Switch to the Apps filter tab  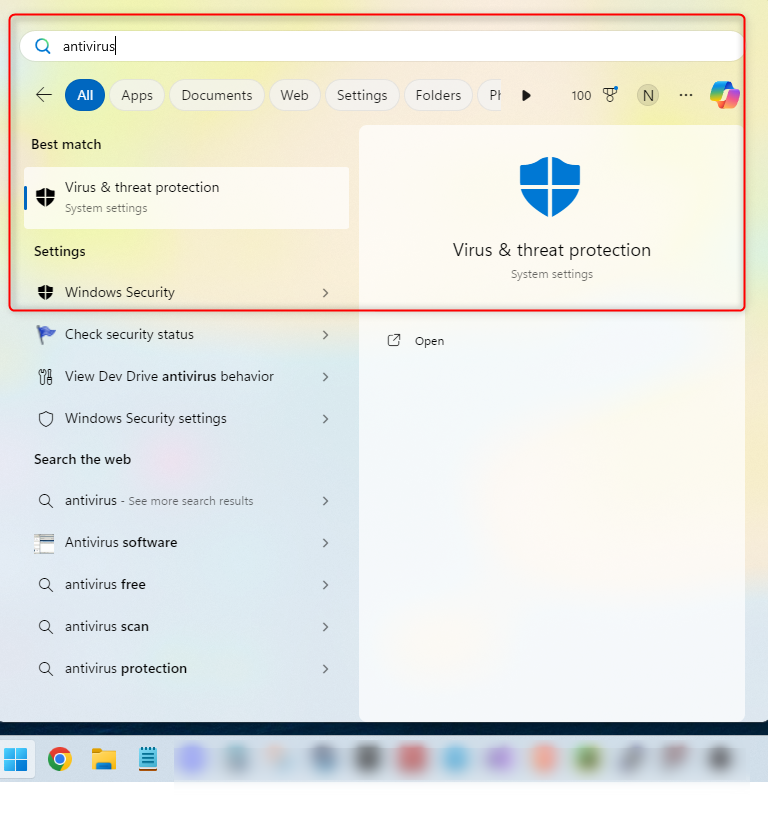pyautogui.click(x=137, y=95)
